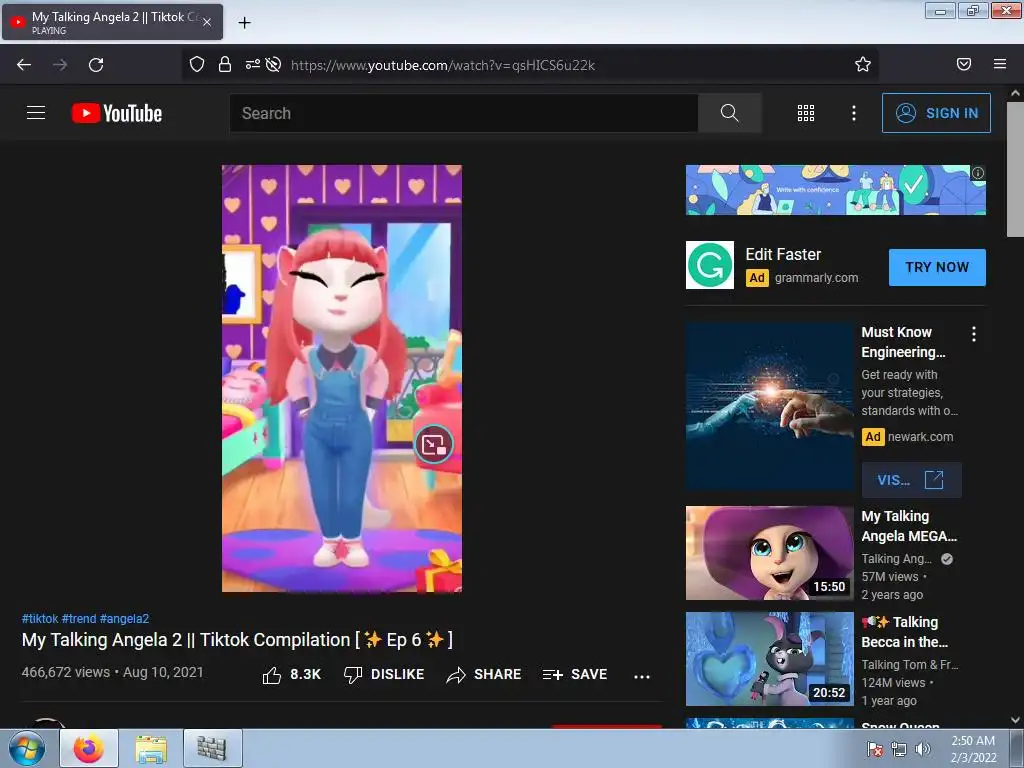This screenshot has height=768, width=1024.
Task: Bookmark this page with the star
Action: coord(863,64)
